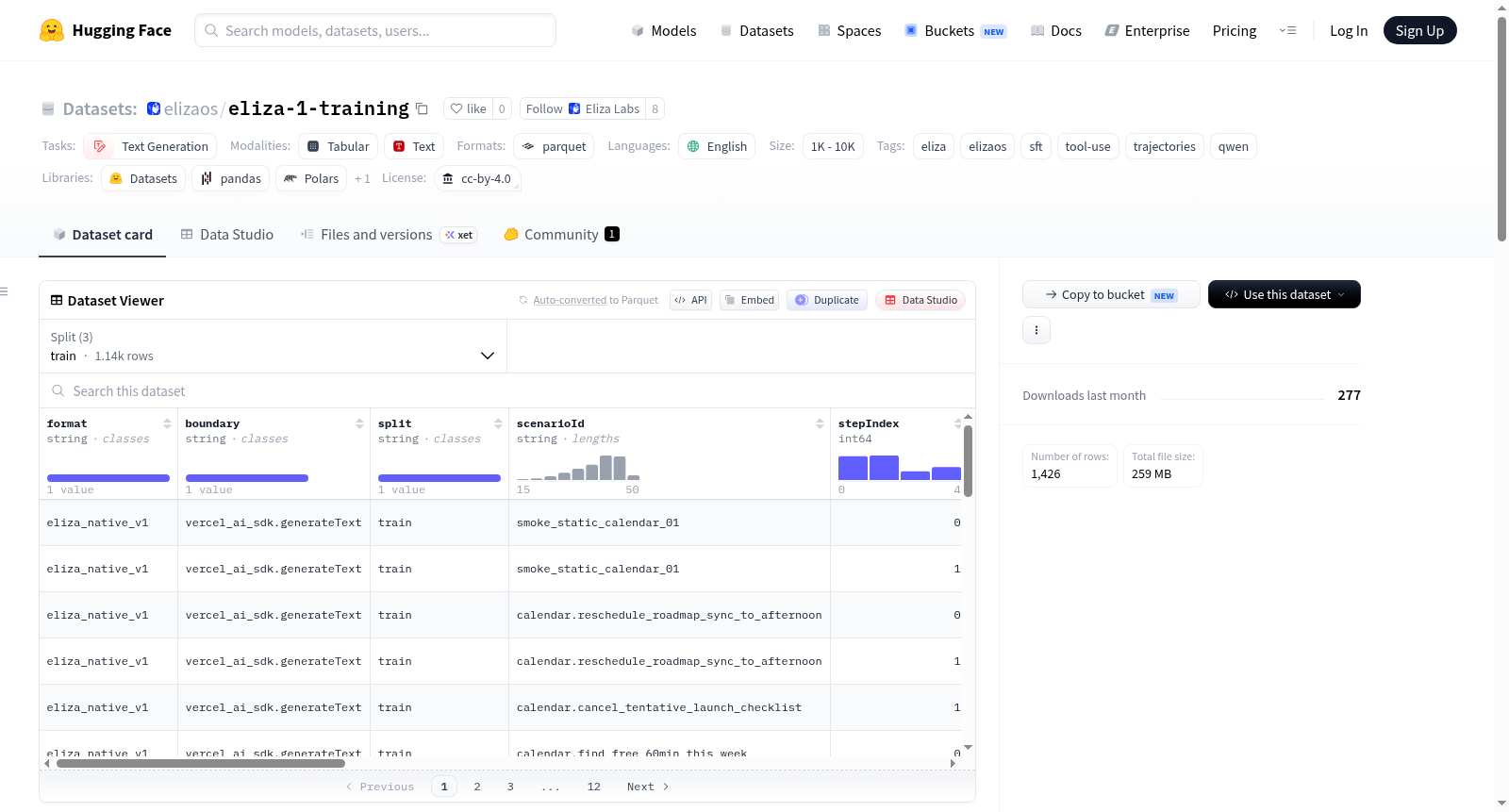Open the cc-by-4.0 license tag
The width and height of the screenshot is (1509, 812).
(x=477, y=178)
